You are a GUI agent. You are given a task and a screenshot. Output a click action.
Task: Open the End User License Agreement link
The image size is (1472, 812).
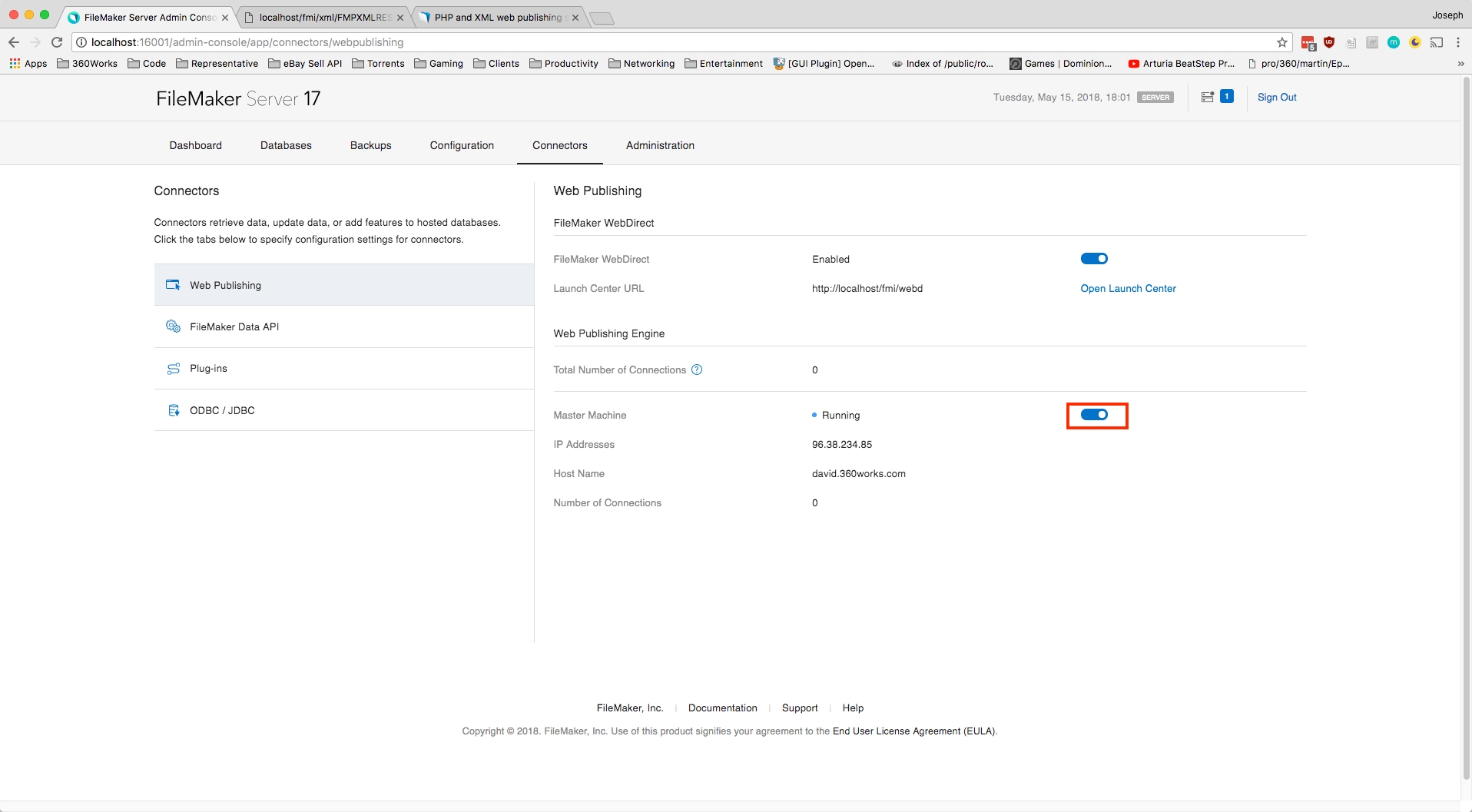pos(913,731)
